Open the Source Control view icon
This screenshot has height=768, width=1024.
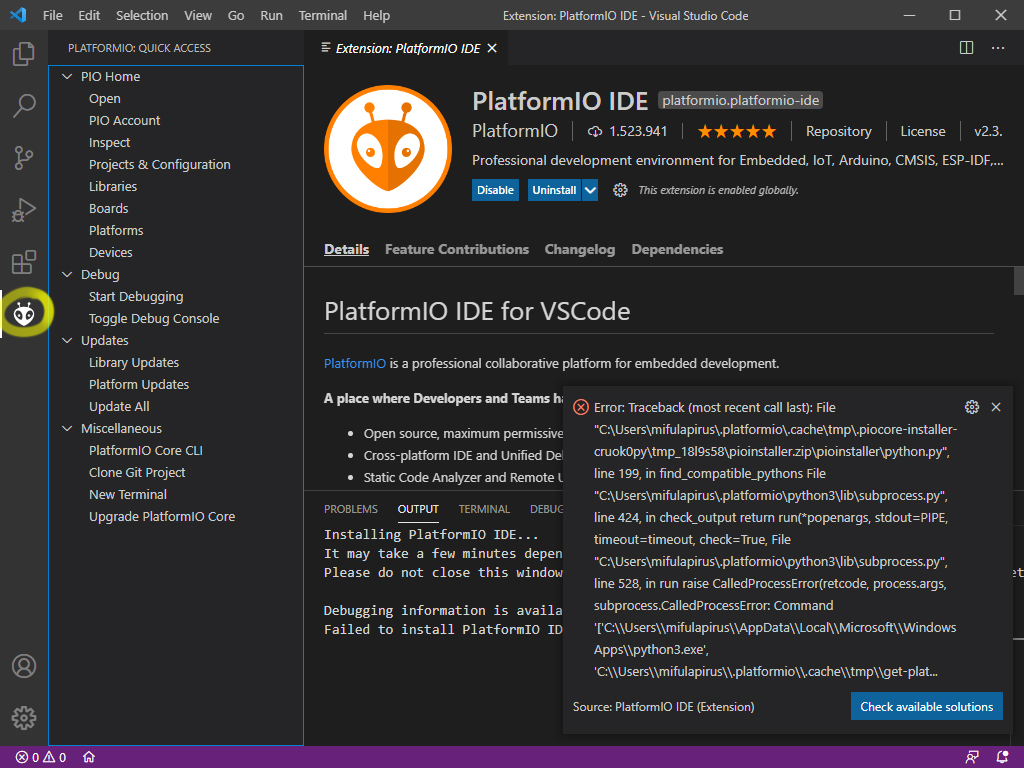tap(24, 157)
